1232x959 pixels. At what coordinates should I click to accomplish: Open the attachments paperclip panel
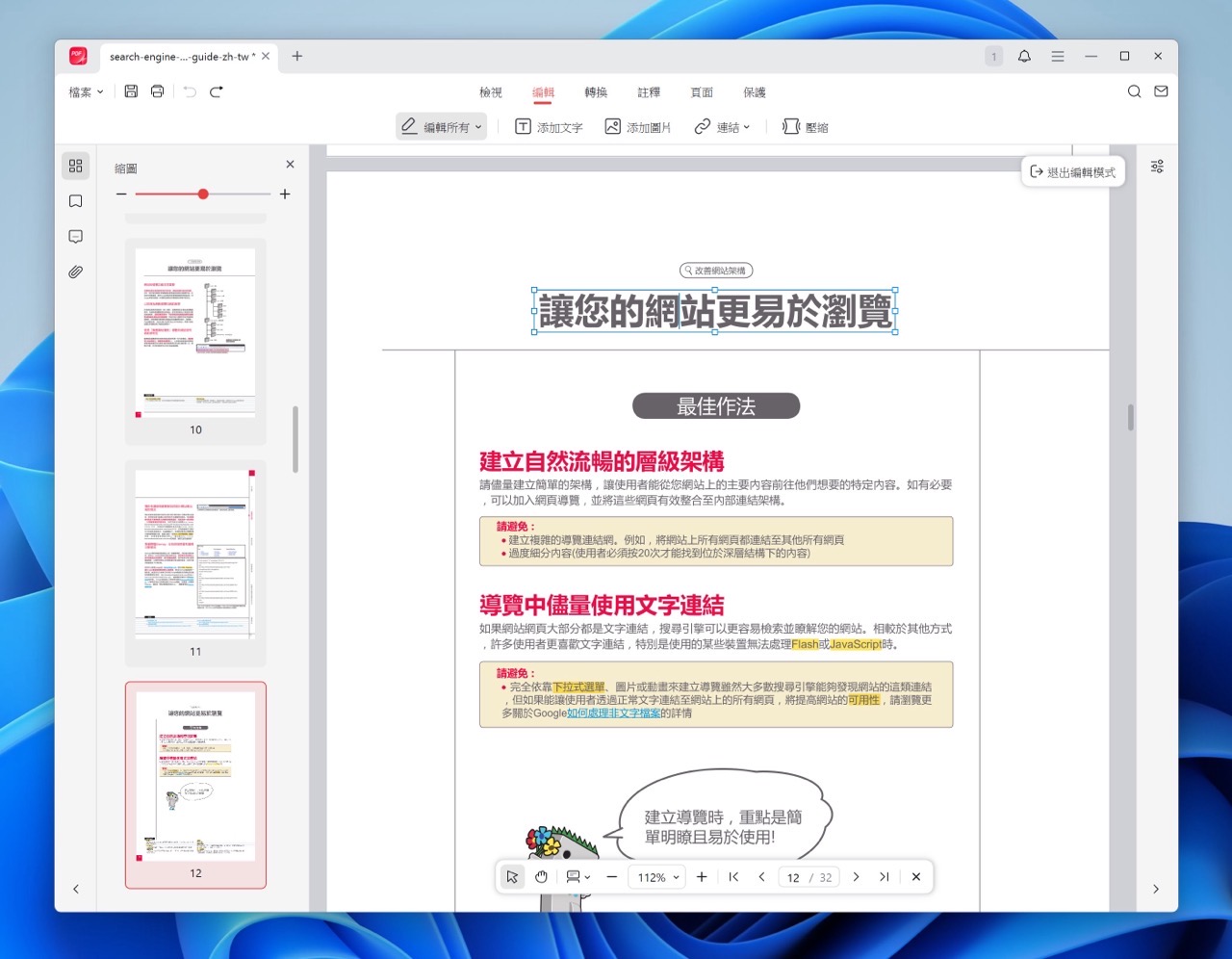pos(76,272)
